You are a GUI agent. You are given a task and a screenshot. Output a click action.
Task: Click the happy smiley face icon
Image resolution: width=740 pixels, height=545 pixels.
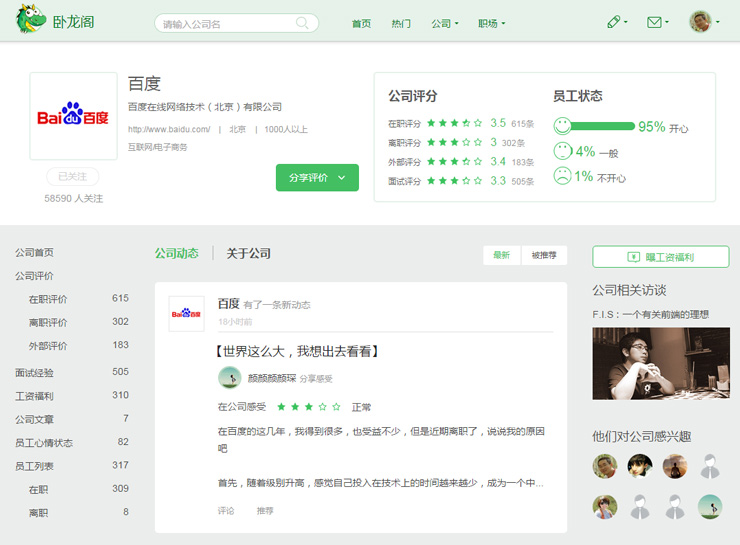coord(562,126)
